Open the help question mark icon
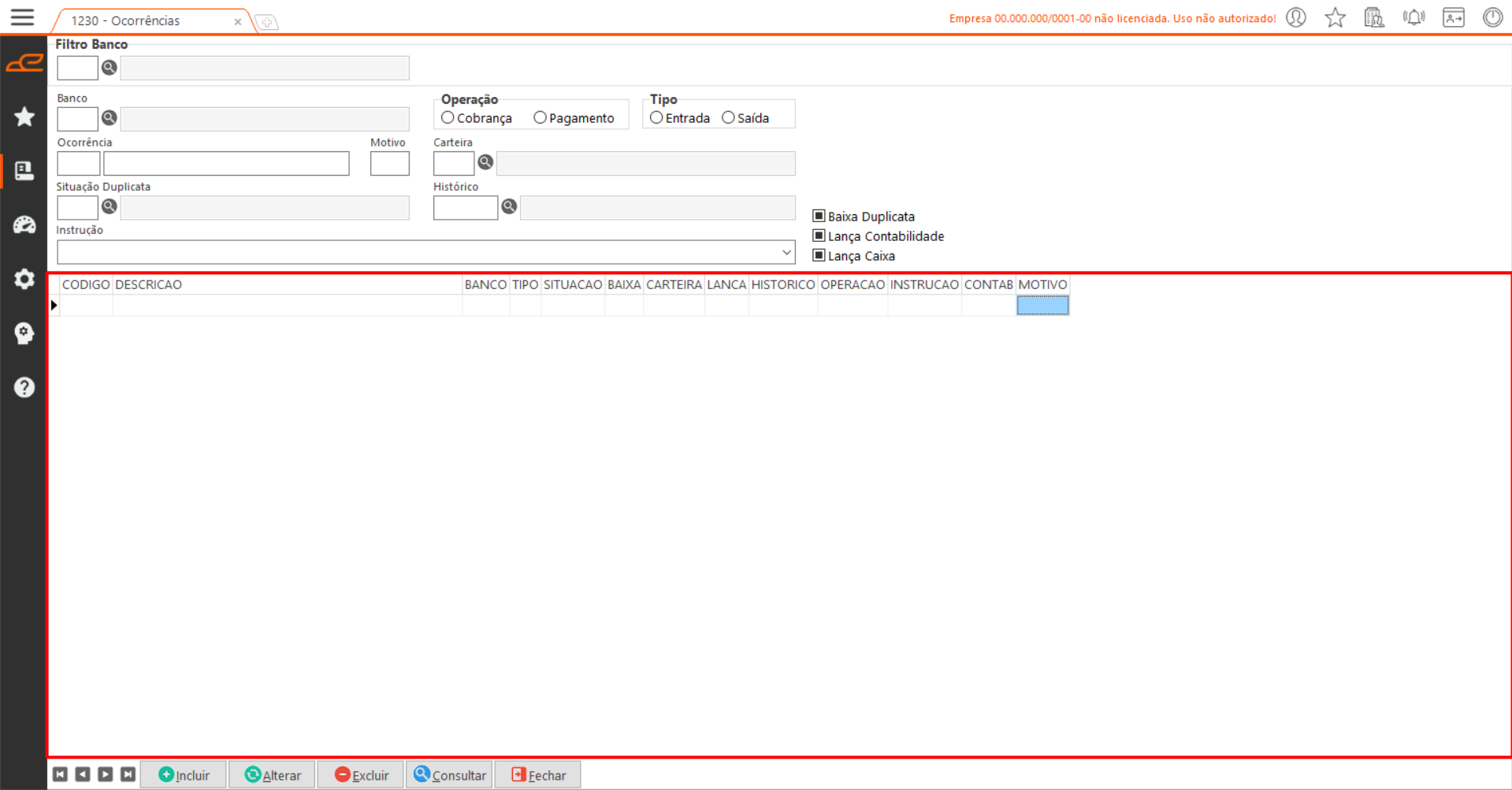Viewport: 1512px width, 790px height. pos(24,388)
